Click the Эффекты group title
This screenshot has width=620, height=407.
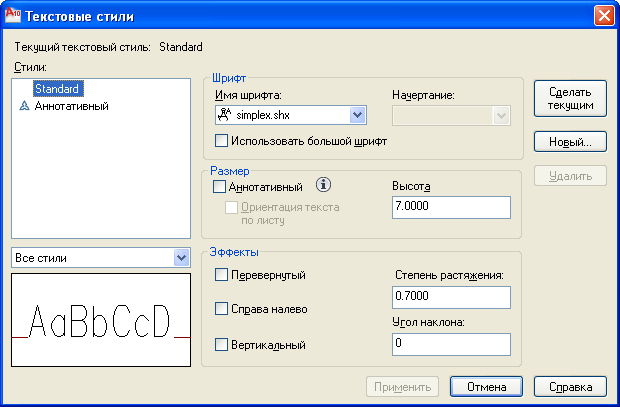(x=234, y=252)
